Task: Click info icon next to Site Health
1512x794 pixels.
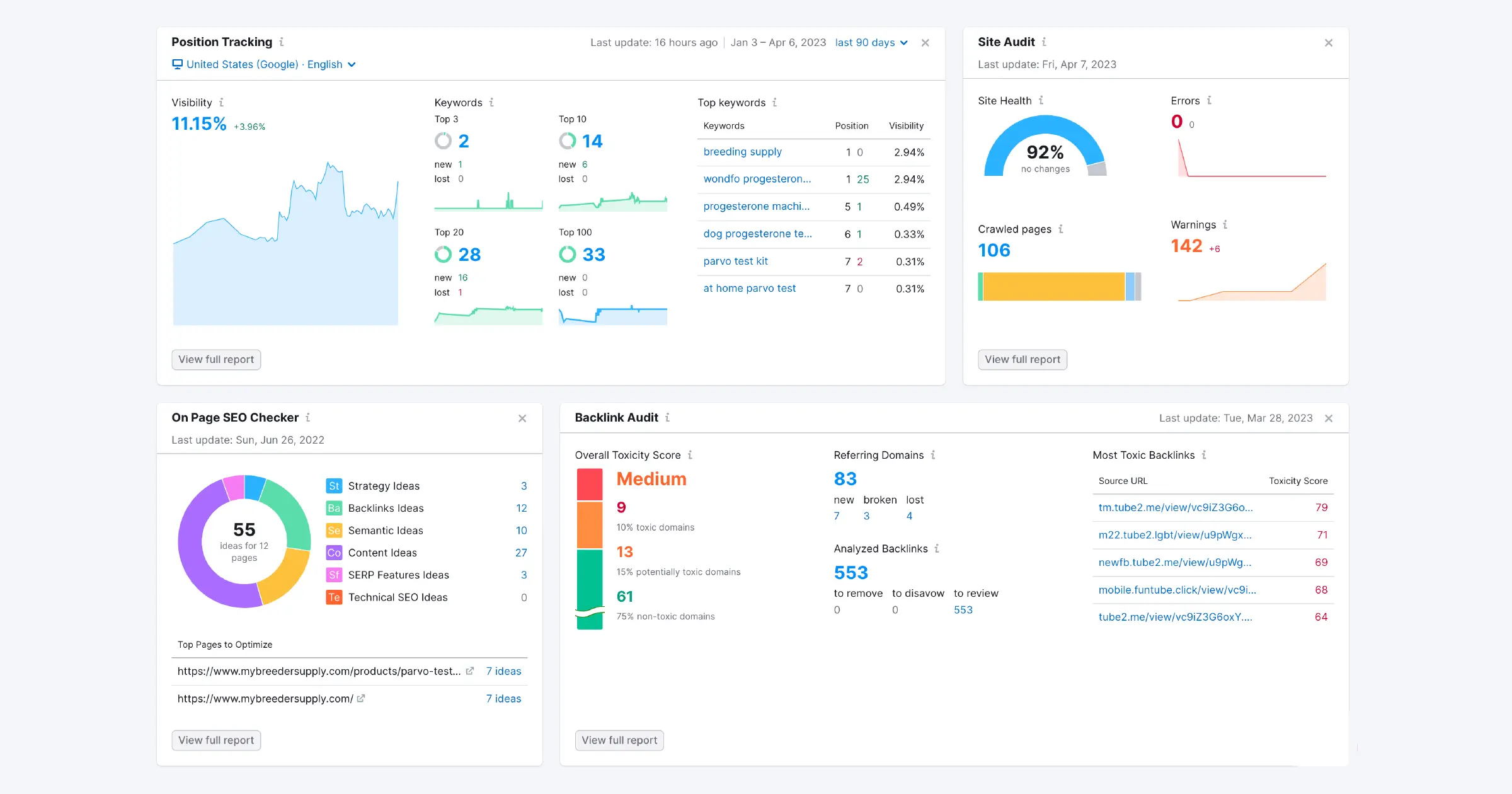Action: 1041,101
